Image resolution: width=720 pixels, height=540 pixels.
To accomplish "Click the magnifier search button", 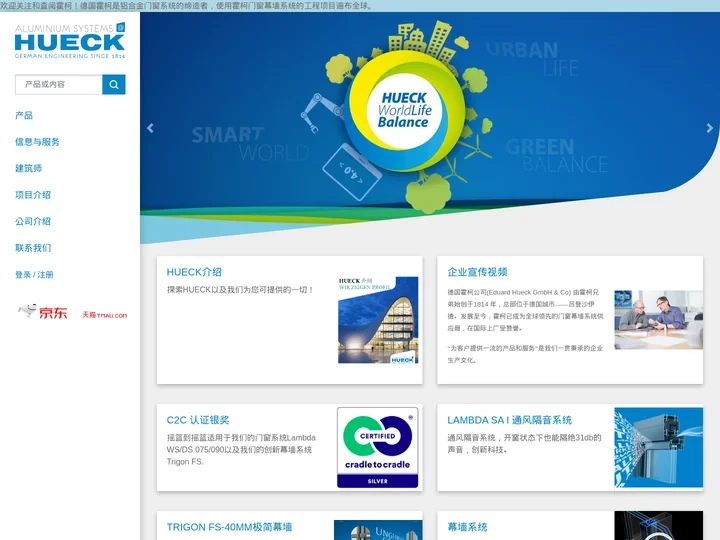I will coord(114,84).
